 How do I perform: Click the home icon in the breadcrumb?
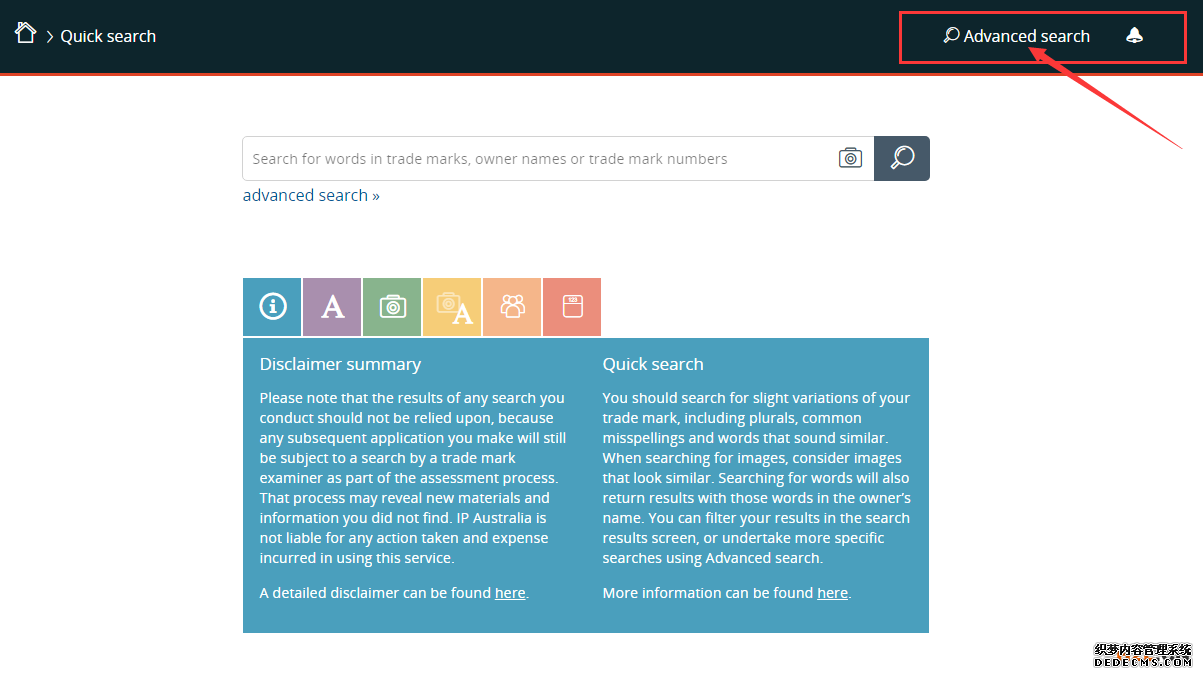tap(25, 33)
